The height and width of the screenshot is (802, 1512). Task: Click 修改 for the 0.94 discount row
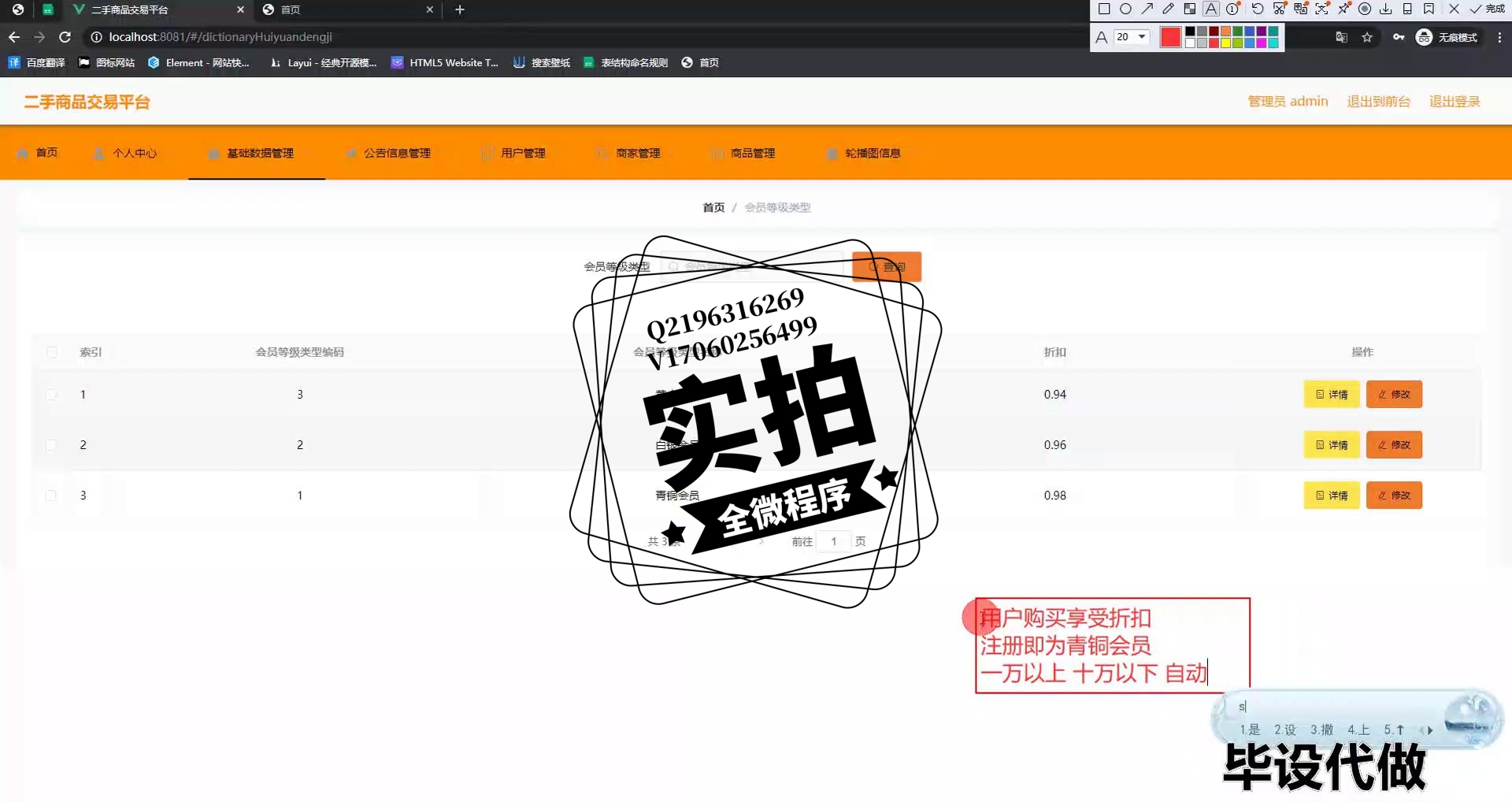[x=1394, y=394]
